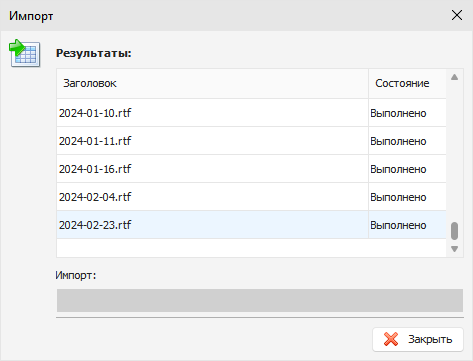The image size is (473, 361).
Task: Click the scrollbar up arrow in results list
Action: [x=454, y=77]
